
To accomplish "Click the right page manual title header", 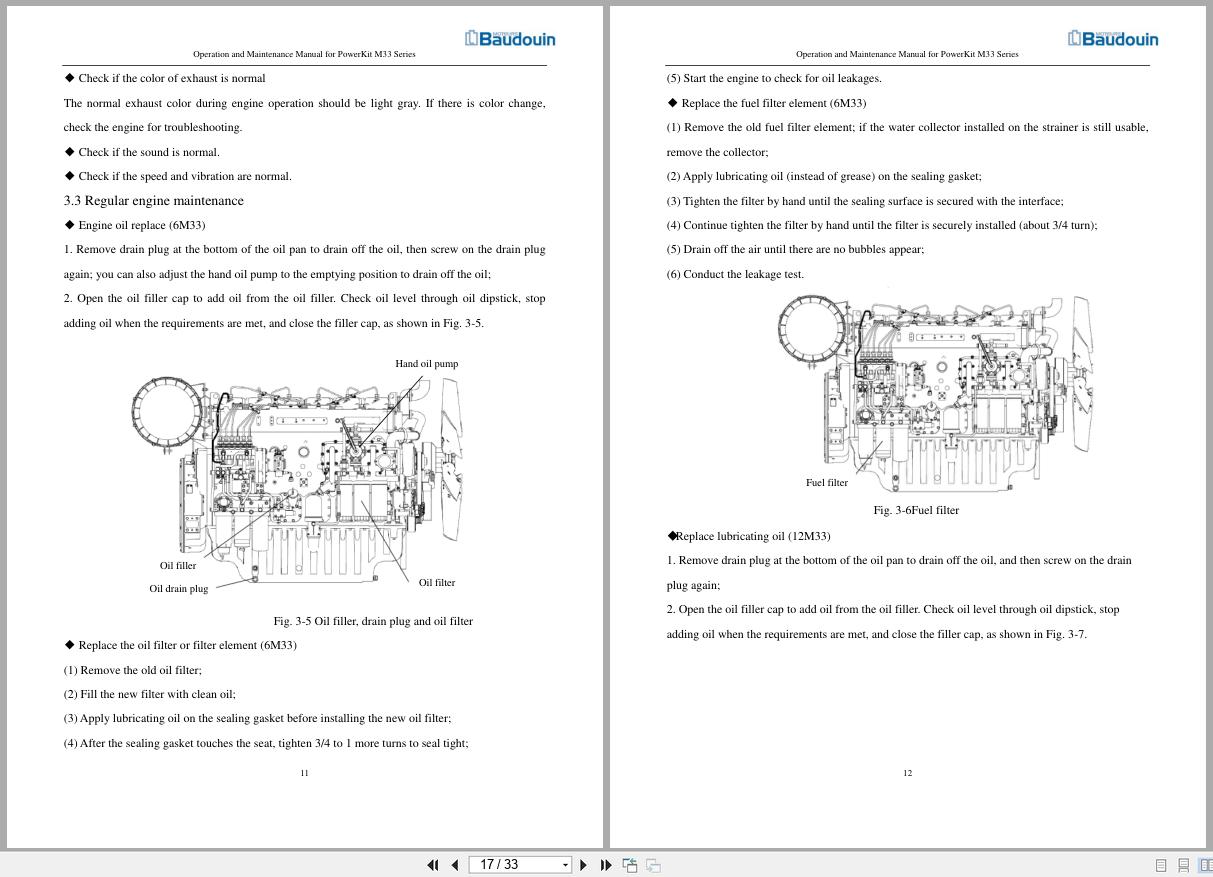I will point(907,54).
